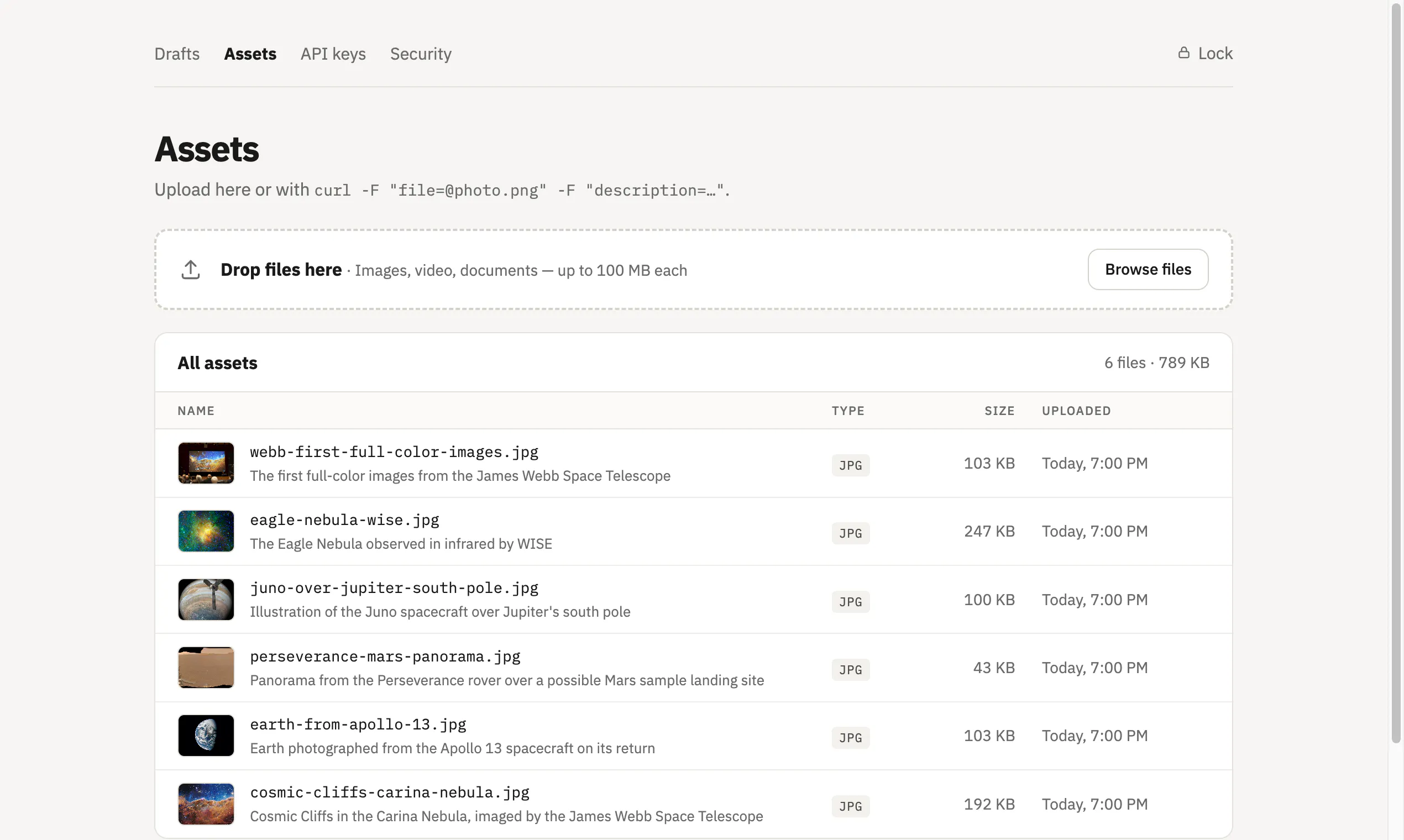Click '6 files · 789 KB' summary text
1404x840 pixels.
[1156, 363]
